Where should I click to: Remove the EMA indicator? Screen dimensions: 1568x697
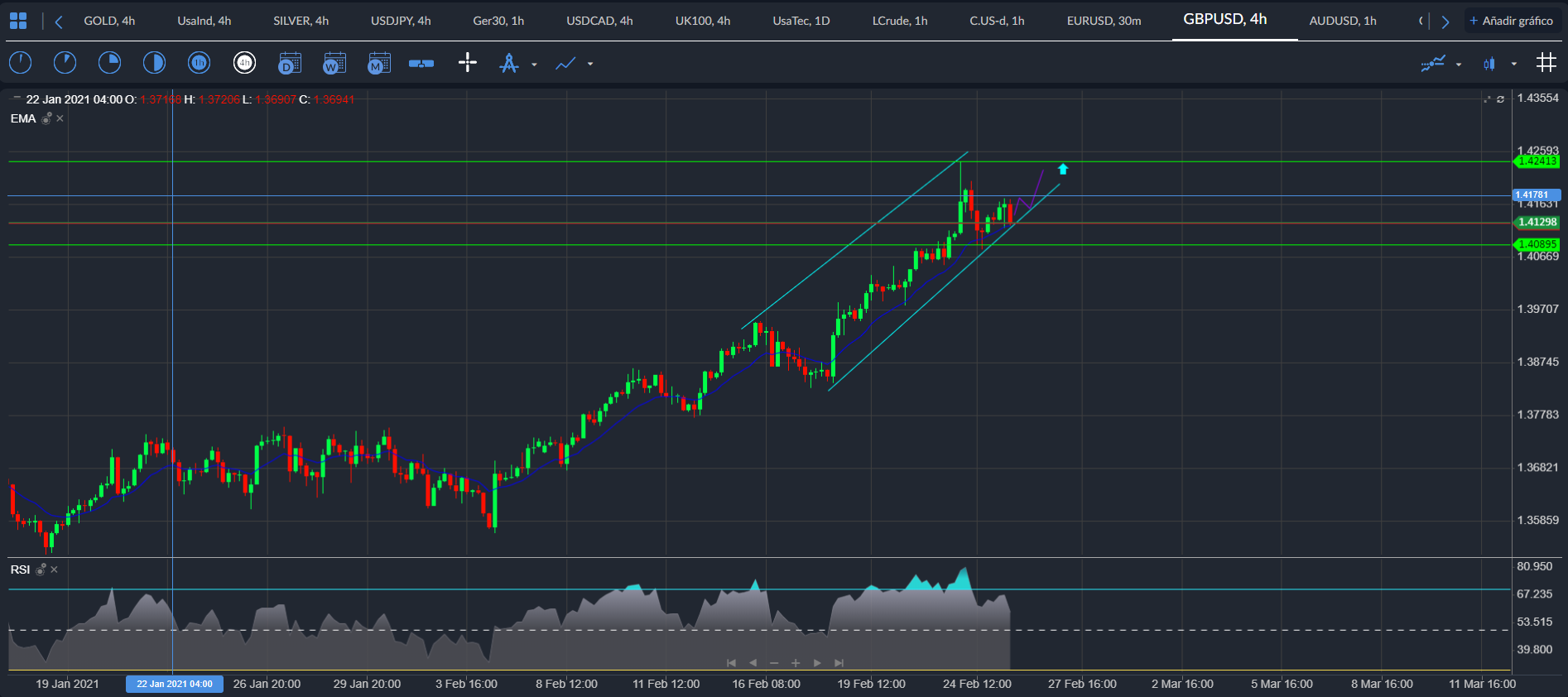click(x=60, y=118)
